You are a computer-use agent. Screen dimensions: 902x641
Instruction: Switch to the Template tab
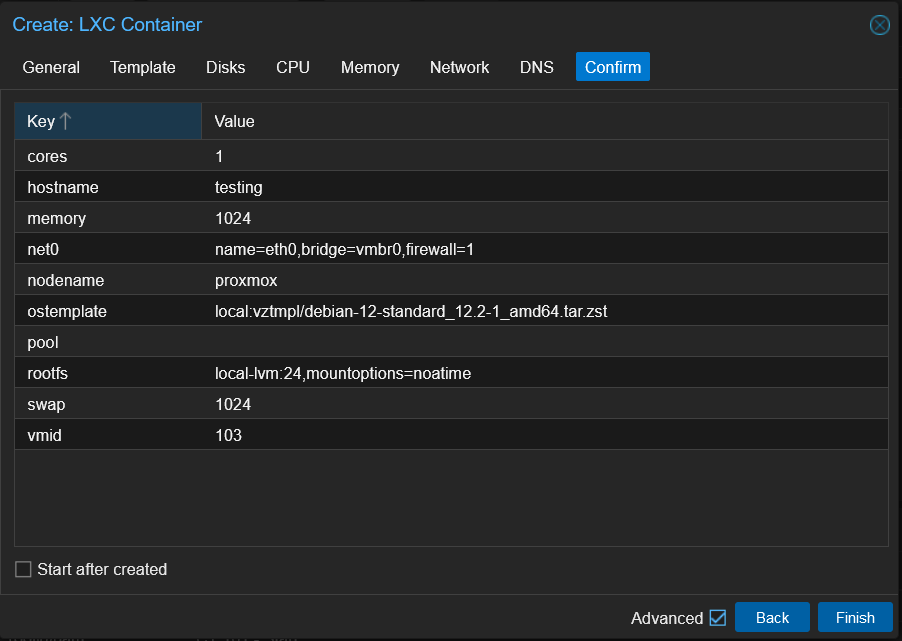tap(142, 67)
